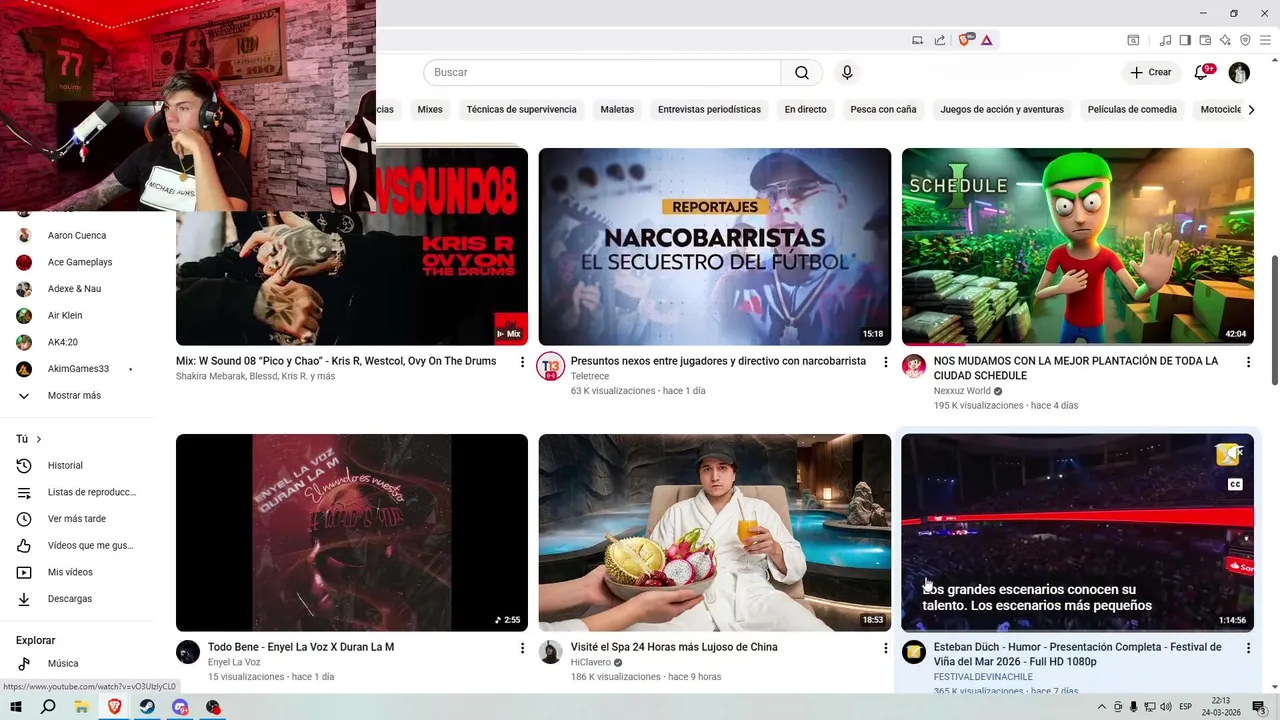Viewport: 1280px width, 720px height.
Task: Open the account avatar menu
Action: [1239, 72]
